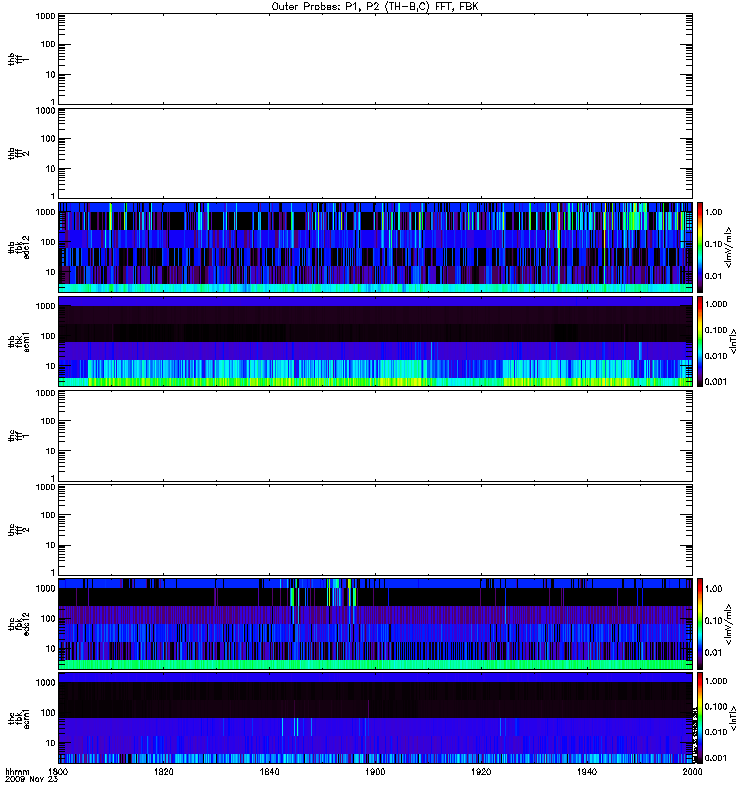Click the 'thb fbk scm1' y-axis title
The image size is (750, 800).
point(18,341)
